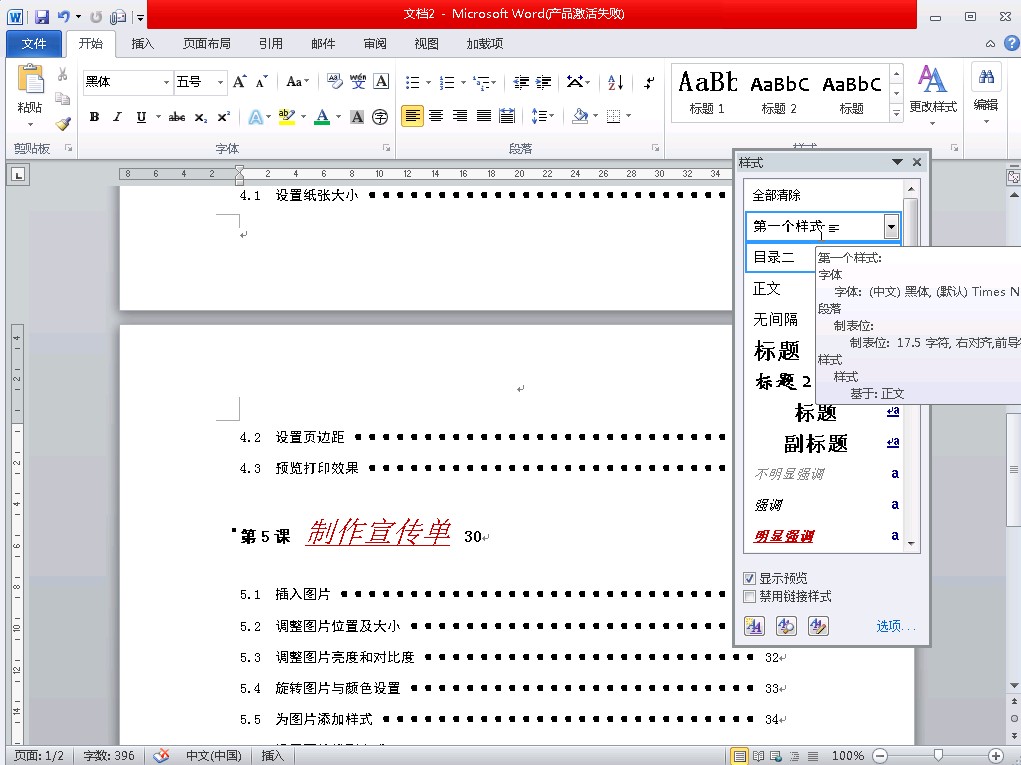Viewport: 1021px width, 765px height.
Task: Click the New Style icon in Styles pane
Action: click(755, 626)
